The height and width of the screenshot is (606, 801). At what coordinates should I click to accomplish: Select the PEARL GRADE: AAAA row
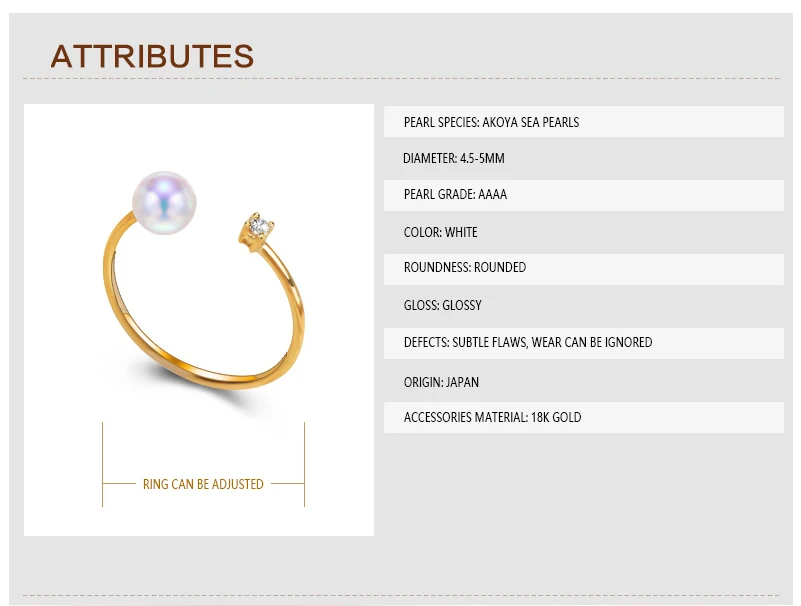583,195
